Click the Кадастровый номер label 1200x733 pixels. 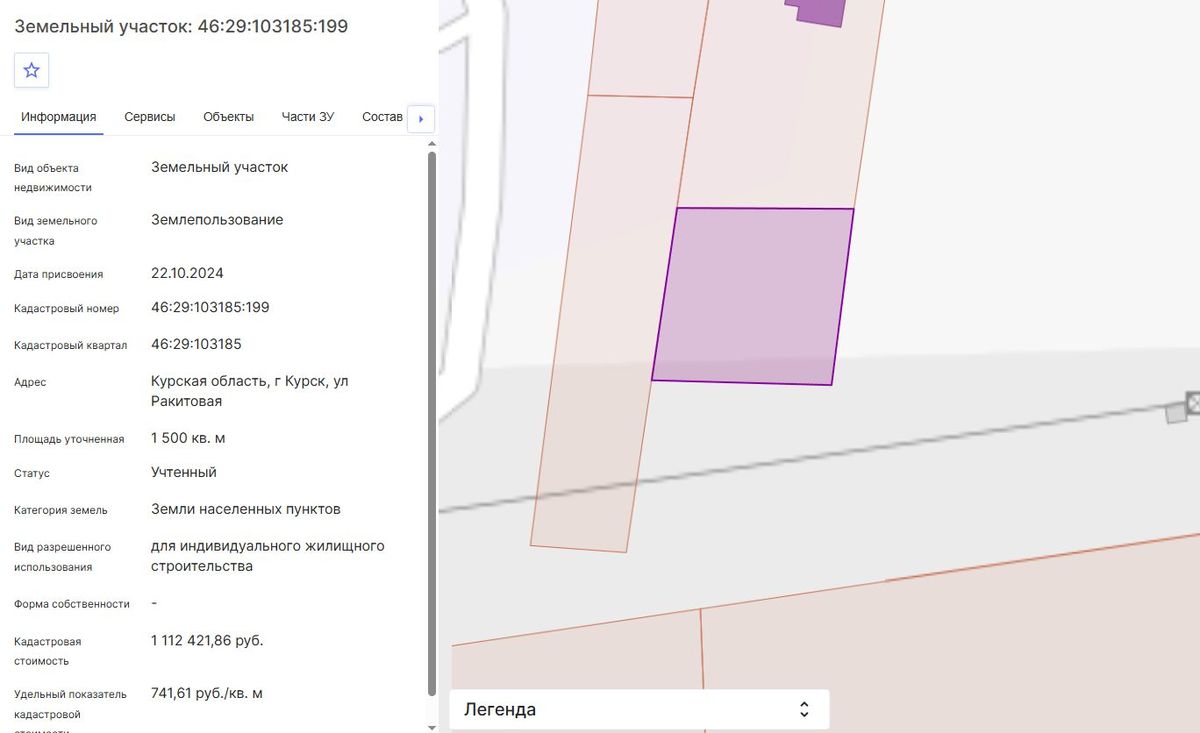pyautogui.click(x=66, y=309)
